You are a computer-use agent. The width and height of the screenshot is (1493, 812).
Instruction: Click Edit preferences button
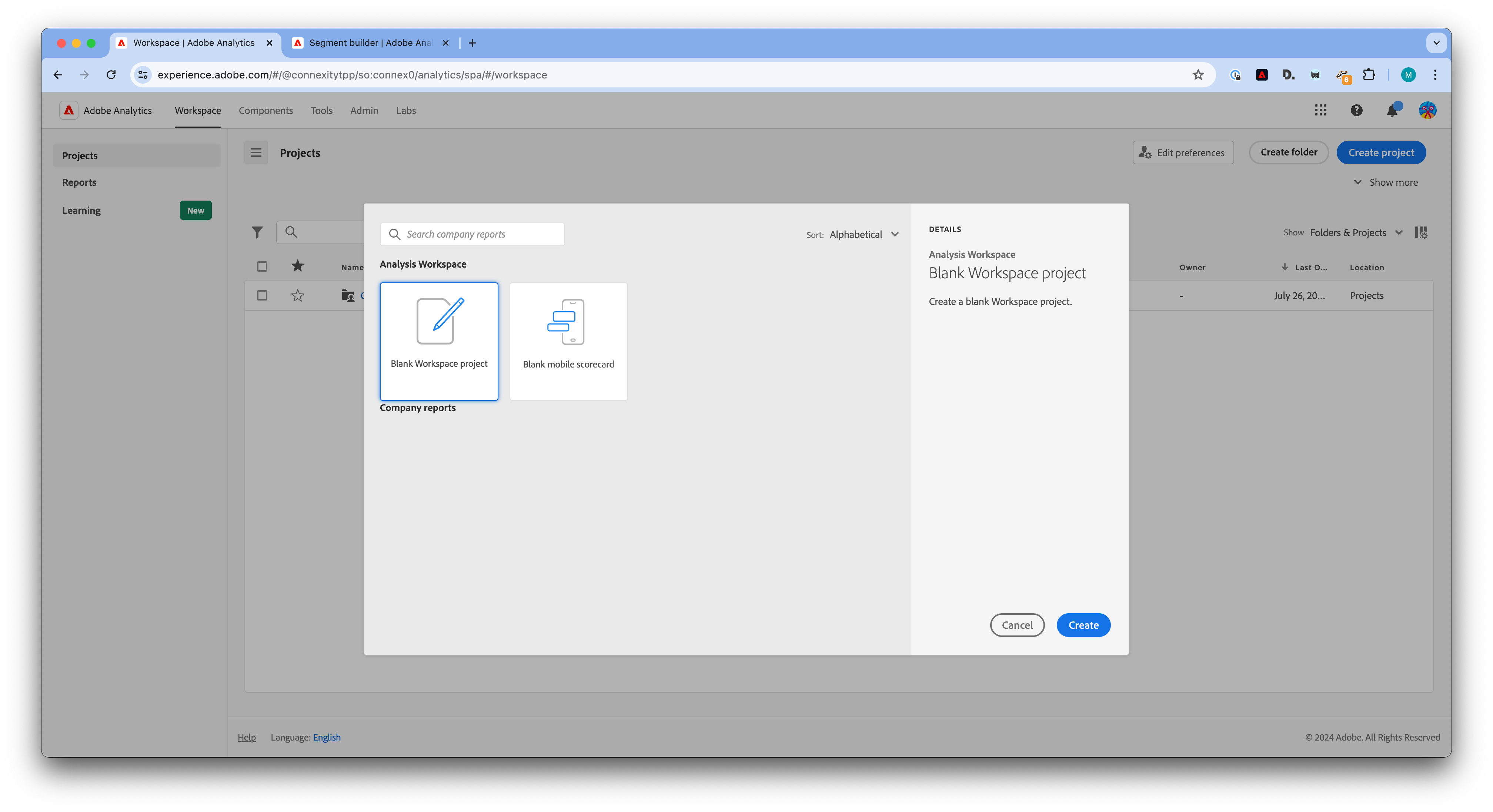pyautogui.click(x=1183, y=153)
